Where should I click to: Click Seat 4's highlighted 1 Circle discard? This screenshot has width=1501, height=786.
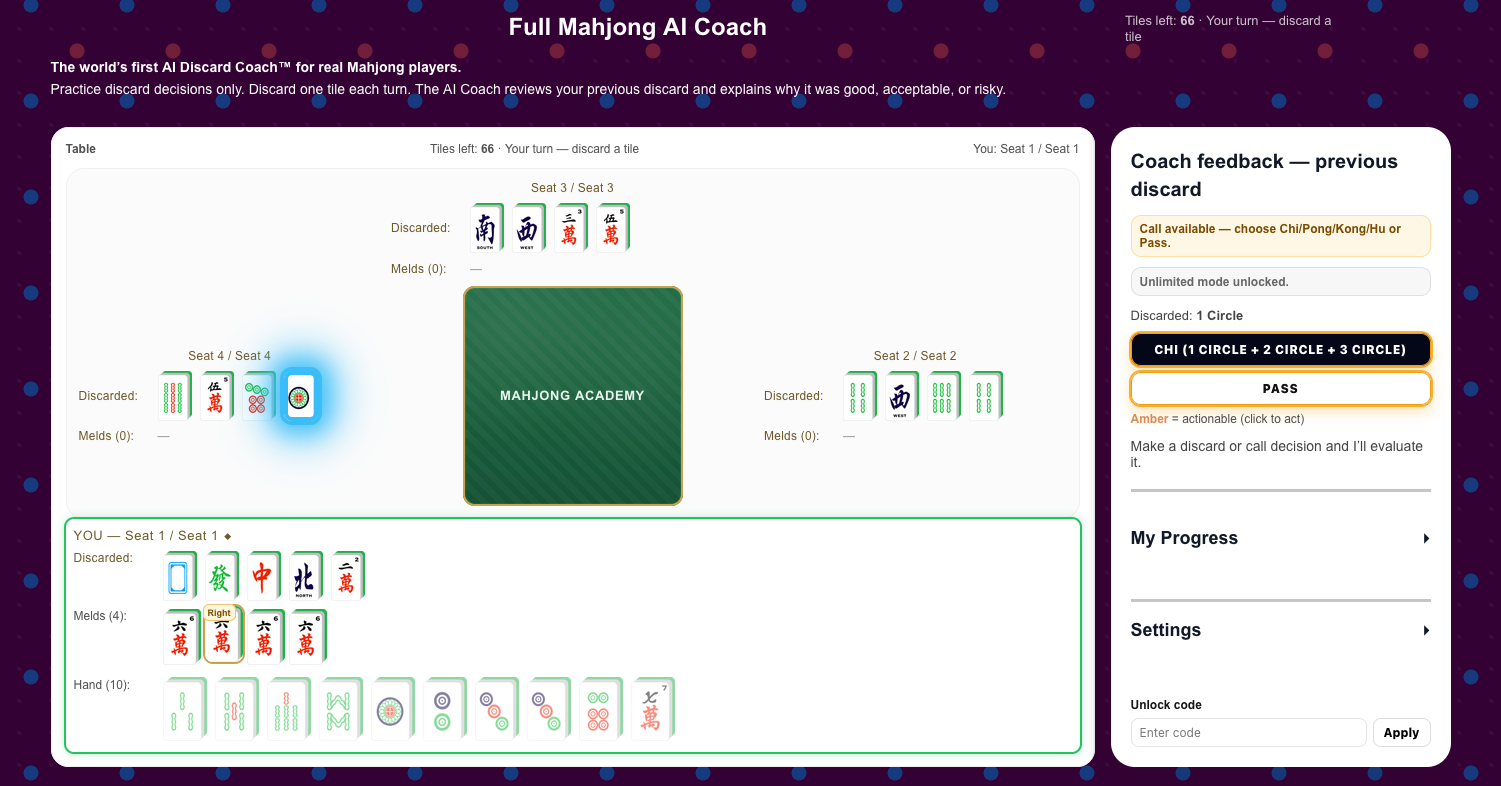point(300,396)
